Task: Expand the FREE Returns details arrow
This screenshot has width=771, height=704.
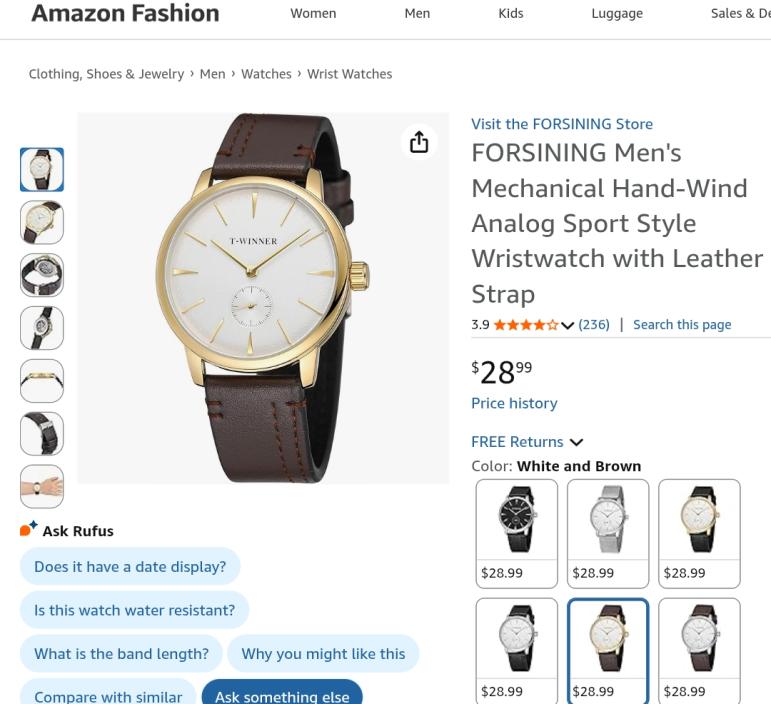Action: [x=576, y=442]
